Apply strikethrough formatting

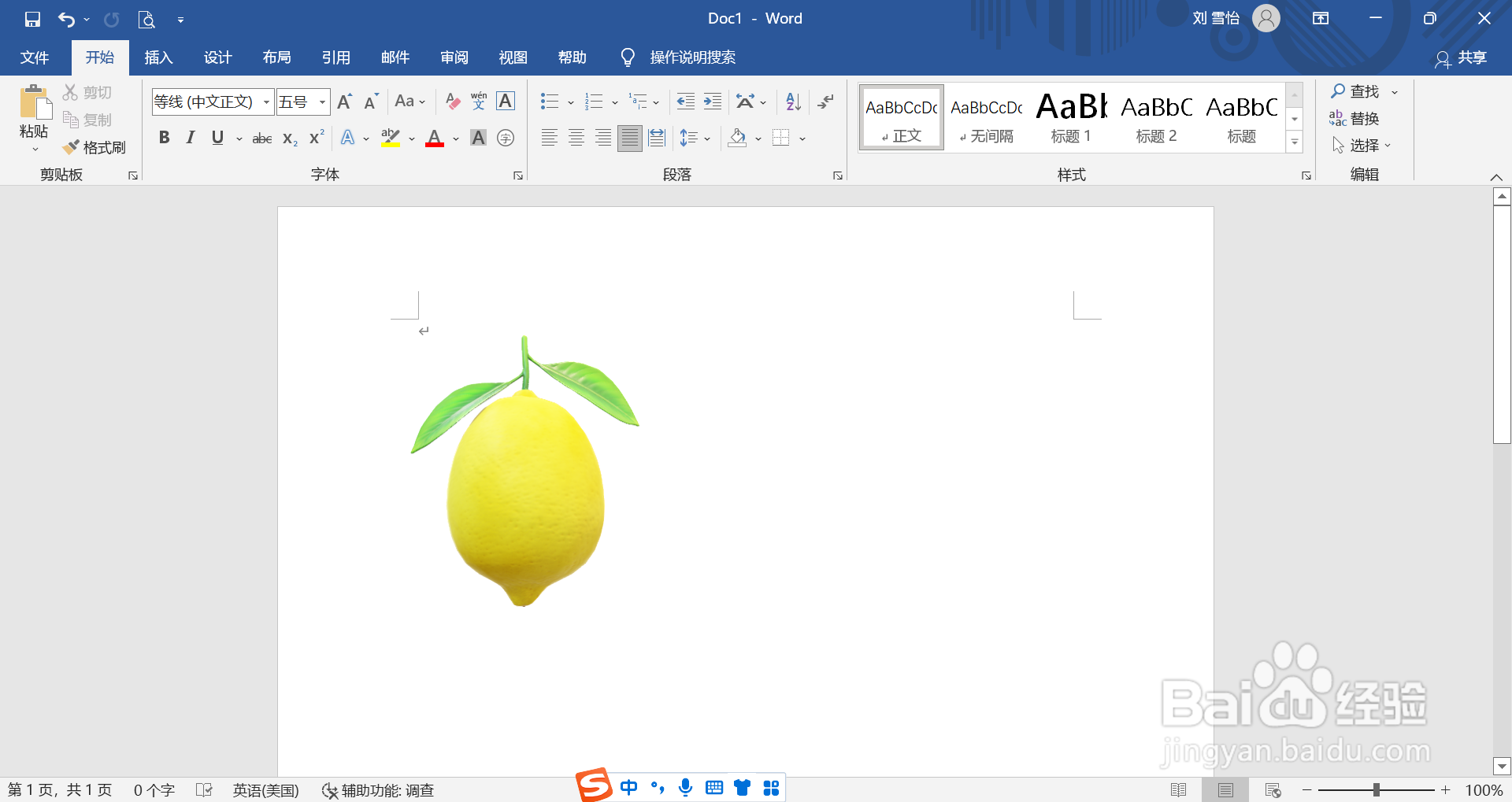tap(261, 138)
